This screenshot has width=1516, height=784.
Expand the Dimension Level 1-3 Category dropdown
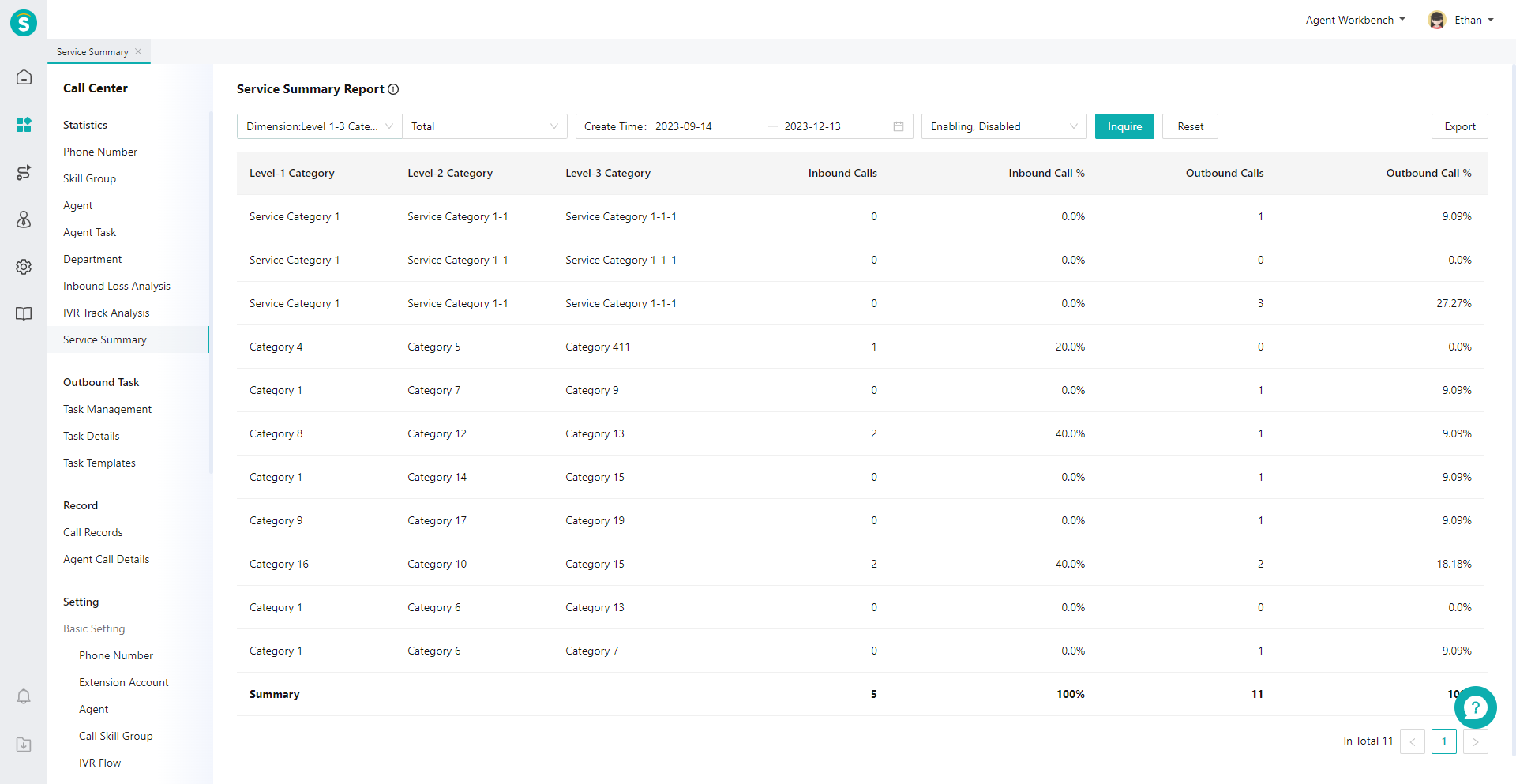click(319, 126)
